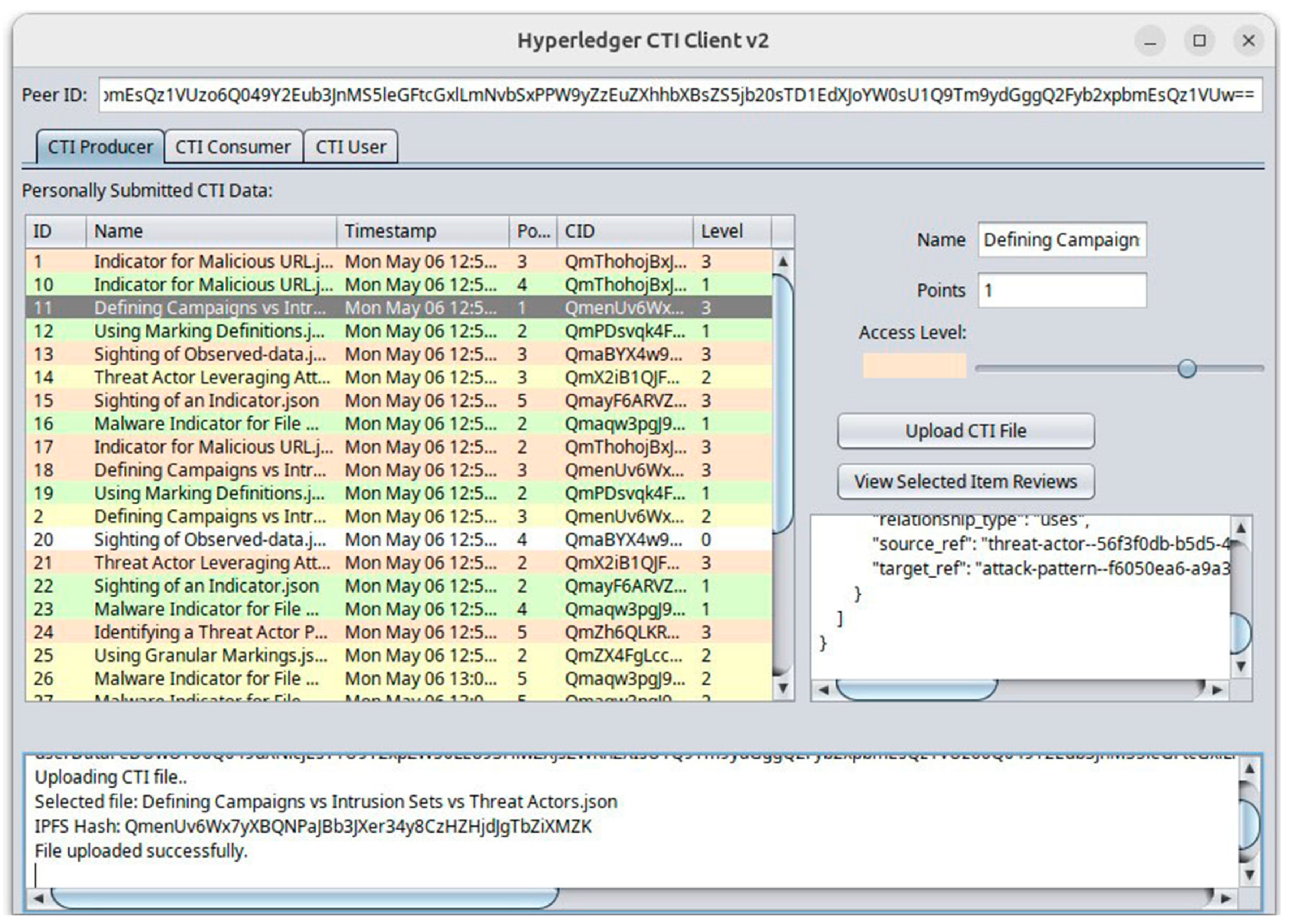This screenshot has width=1289, height=924.
Task: Click log console scroll-down arrow
Action: (1249, 875)
